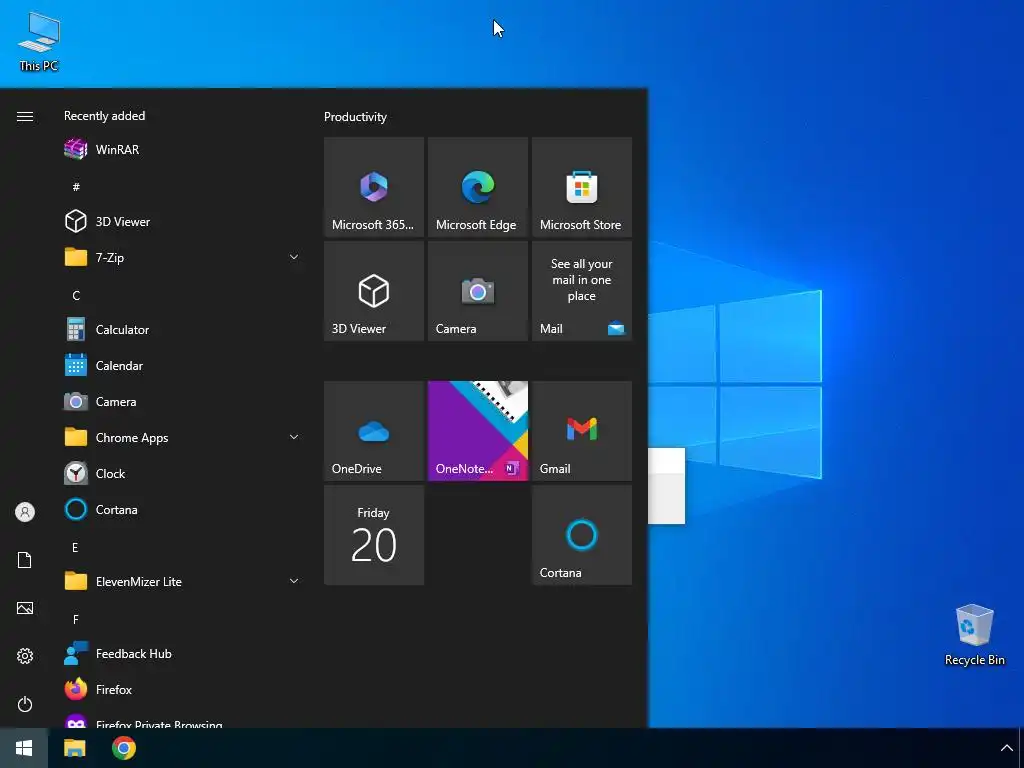
Task: Open Pictures from Start sidebar
Action: [25, 608]
